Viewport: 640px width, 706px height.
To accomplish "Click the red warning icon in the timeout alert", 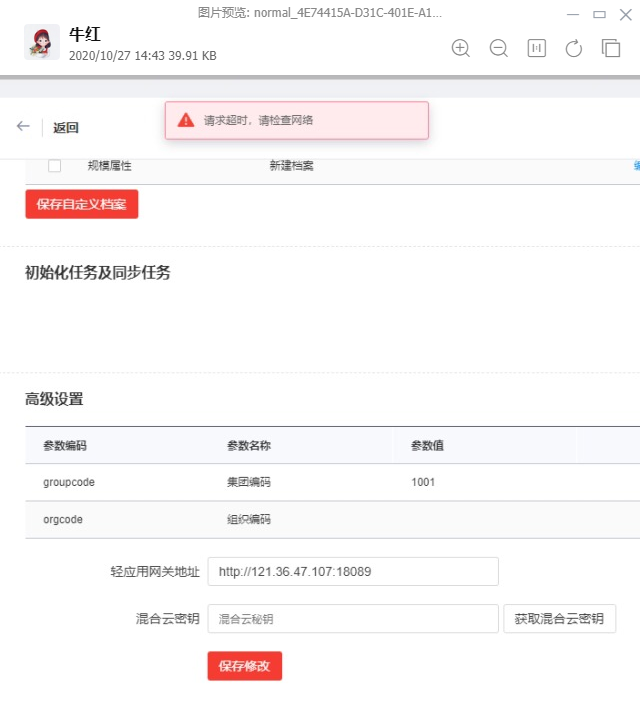I will tap(186, 120).
